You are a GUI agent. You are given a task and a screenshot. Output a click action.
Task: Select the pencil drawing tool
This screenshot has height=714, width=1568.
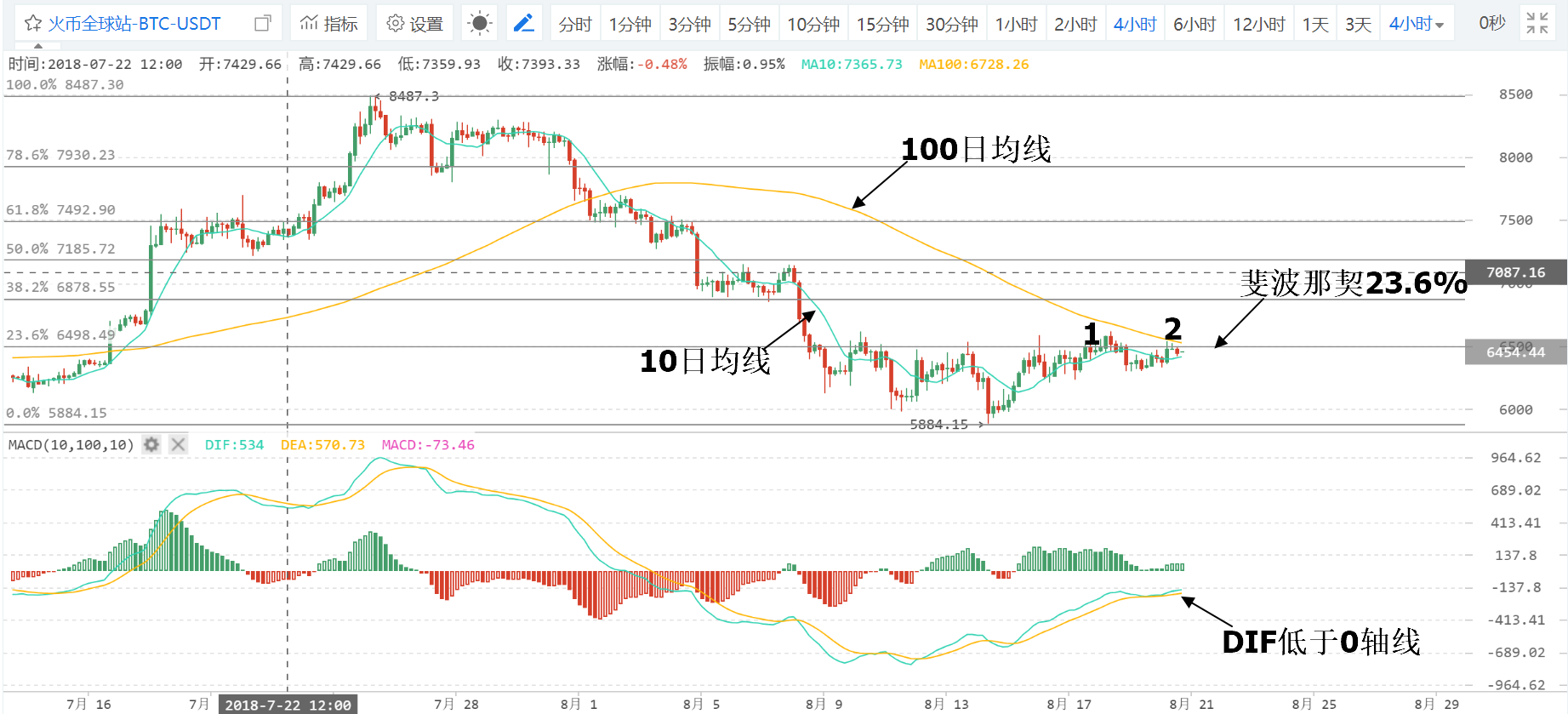[524, 24]
